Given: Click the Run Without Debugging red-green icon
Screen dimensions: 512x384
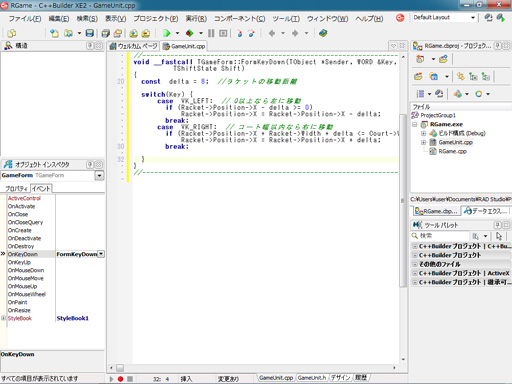Looking at the screenshot, I should pyautogui.click(x=189, y=33).
